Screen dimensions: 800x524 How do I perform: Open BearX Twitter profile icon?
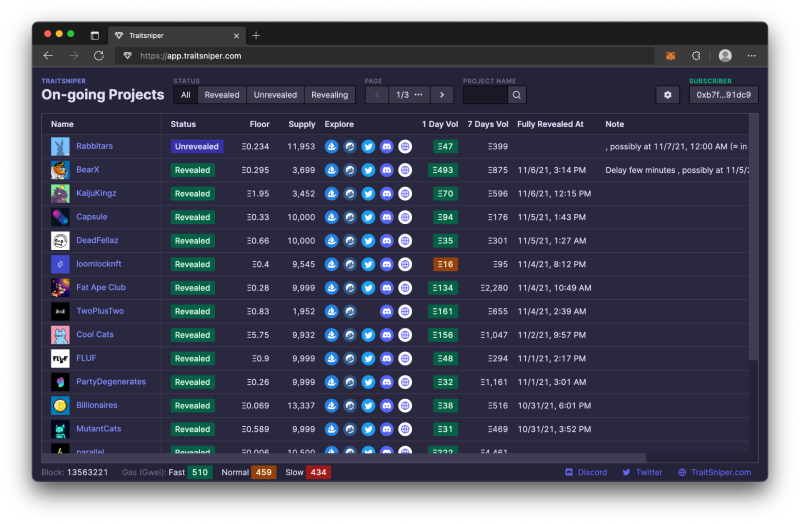click(368, 170)
